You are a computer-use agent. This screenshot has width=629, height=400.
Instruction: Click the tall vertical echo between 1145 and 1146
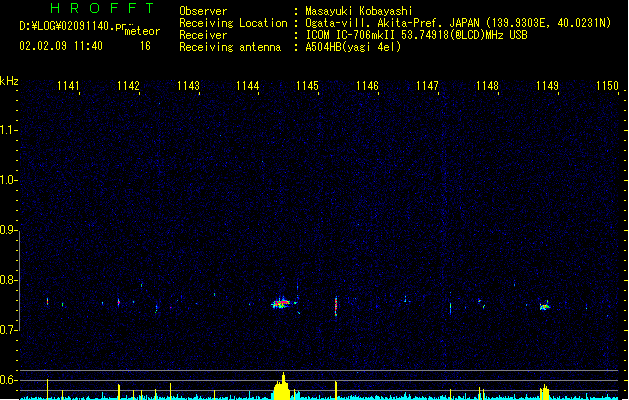(x=336, y=307)
